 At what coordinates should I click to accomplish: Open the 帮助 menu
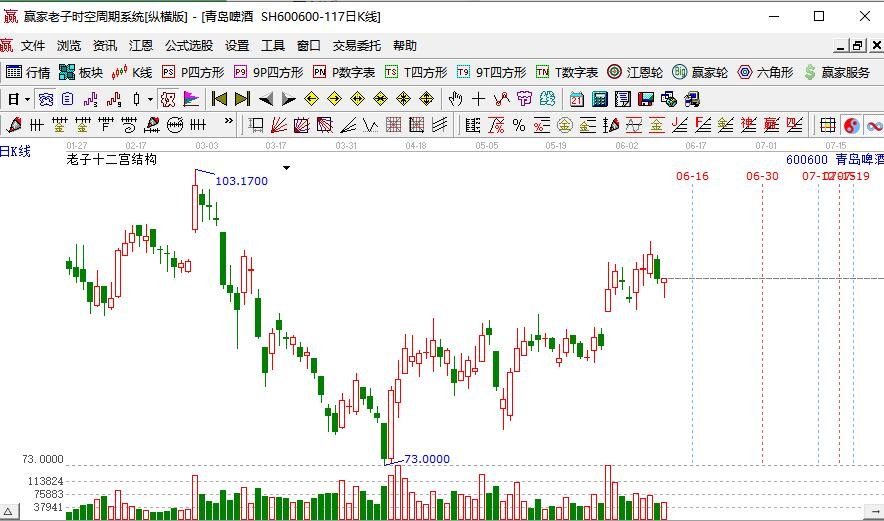click(405, 46)
